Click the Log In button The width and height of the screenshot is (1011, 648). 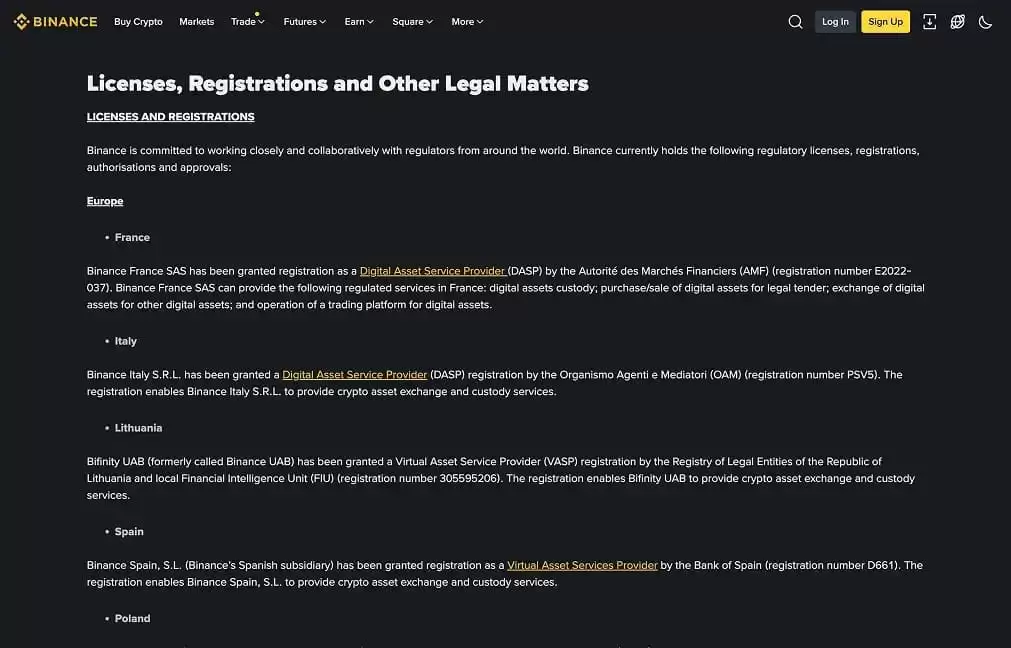pos(835,22)
